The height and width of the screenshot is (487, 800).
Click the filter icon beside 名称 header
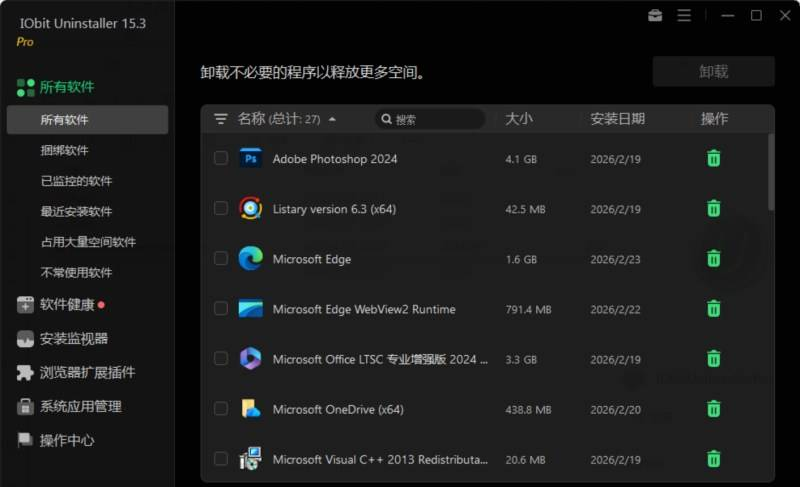point(221,119)
